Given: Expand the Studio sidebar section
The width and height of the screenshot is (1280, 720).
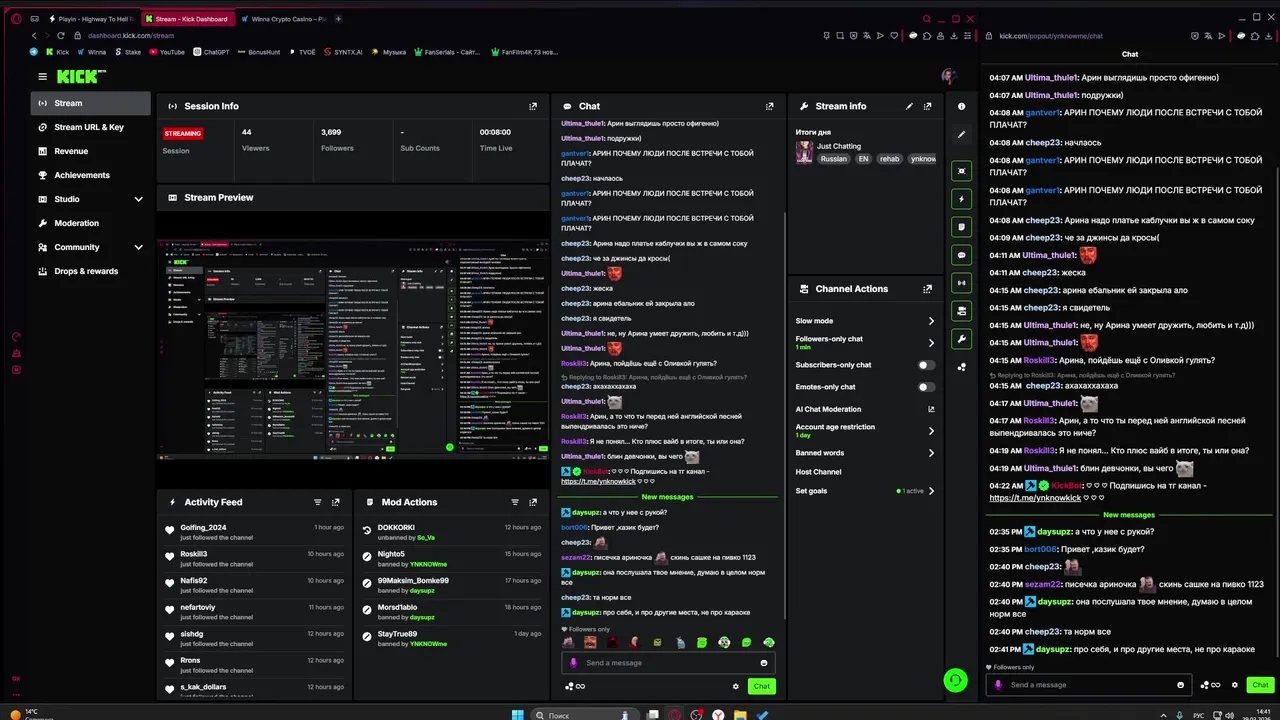Looking at the screenshot, I should click(139, 199).
